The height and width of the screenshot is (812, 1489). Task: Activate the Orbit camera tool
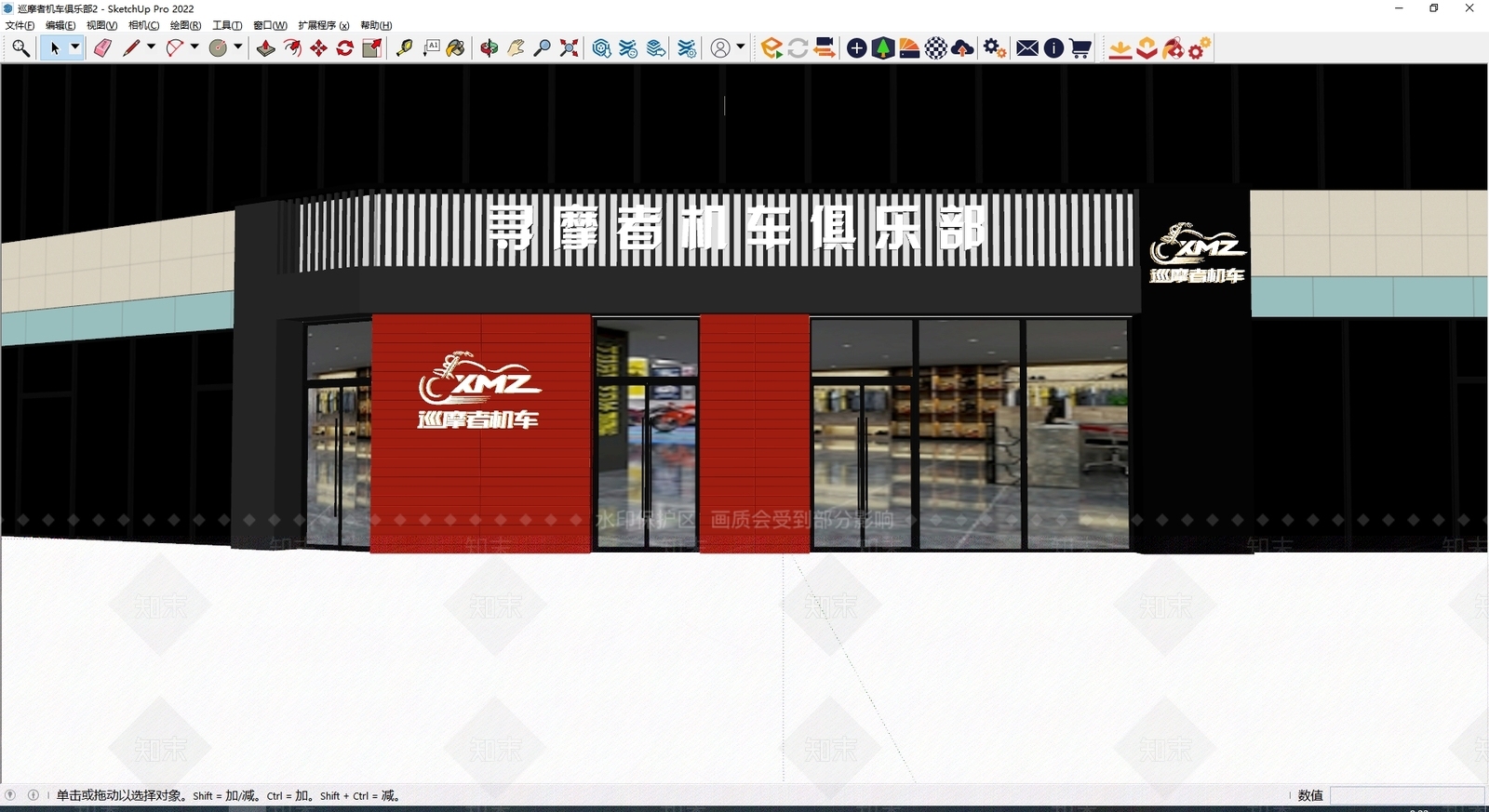click(490, 48)
